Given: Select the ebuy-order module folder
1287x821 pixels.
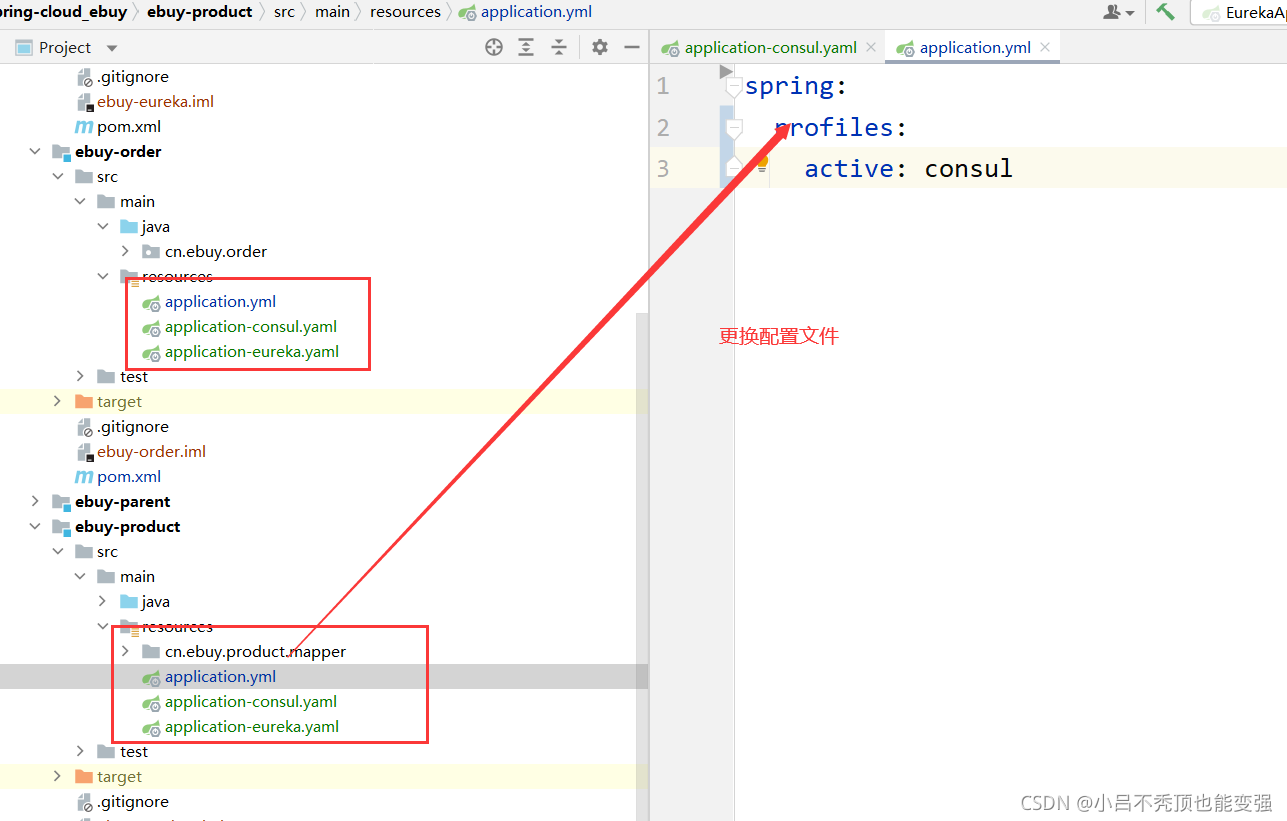Looking at the screenshot, I should 118,152.
